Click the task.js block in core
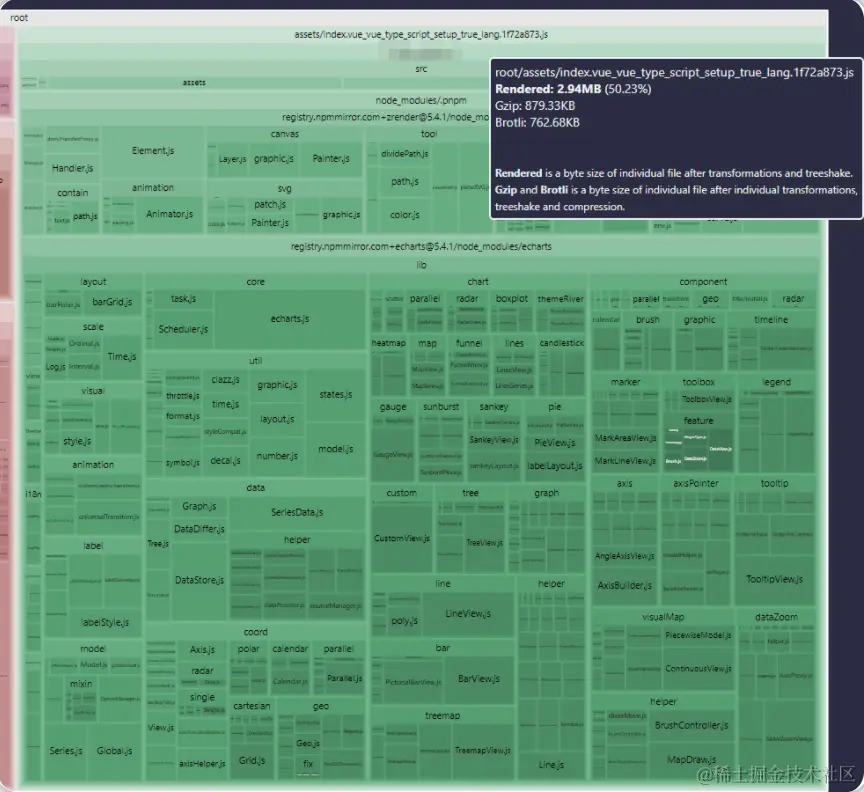 pos(183,299)
